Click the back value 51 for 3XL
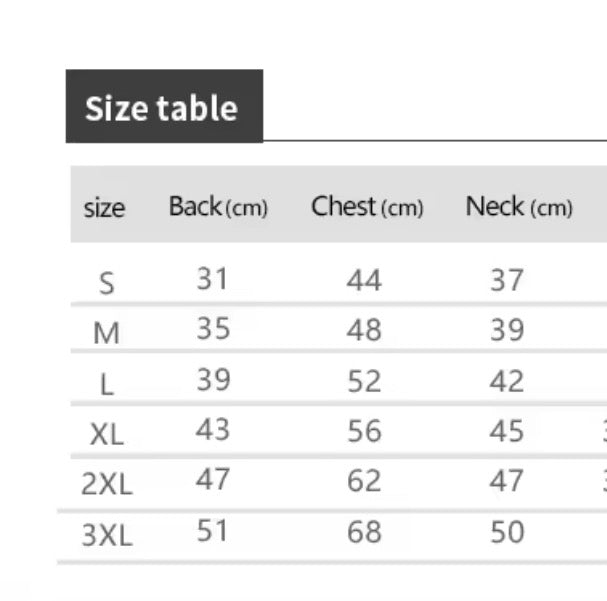Image resolution: width=607 pixels, height=601 pixels. point(212,530)
